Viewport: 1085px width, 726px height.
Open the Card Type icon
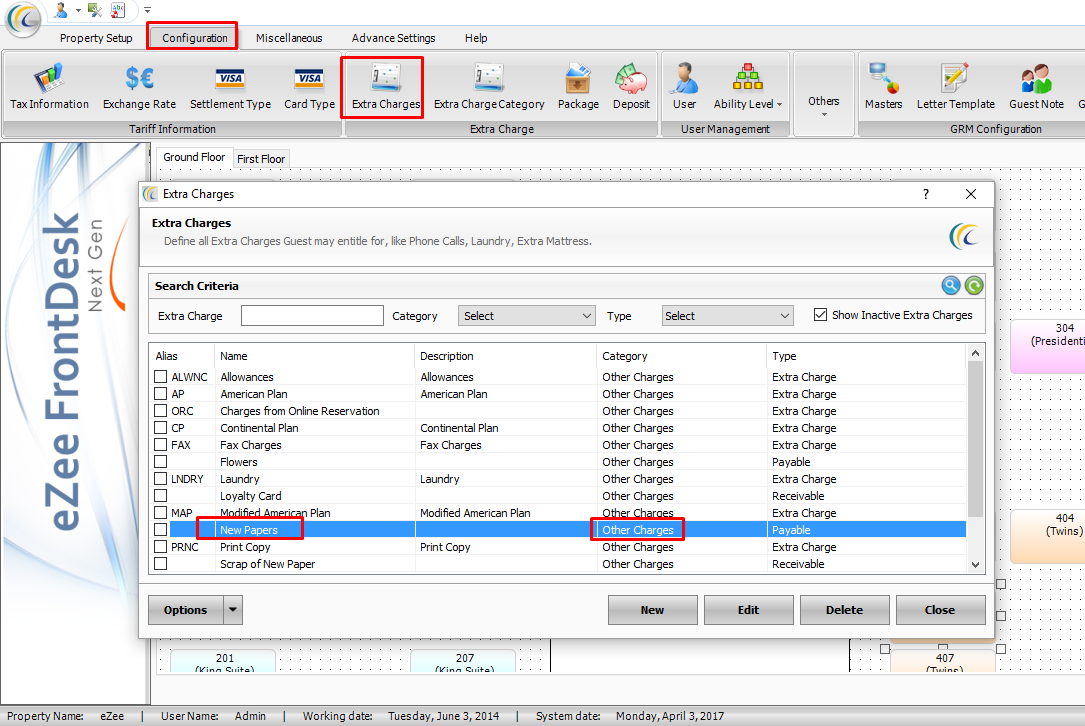(309, 87)
